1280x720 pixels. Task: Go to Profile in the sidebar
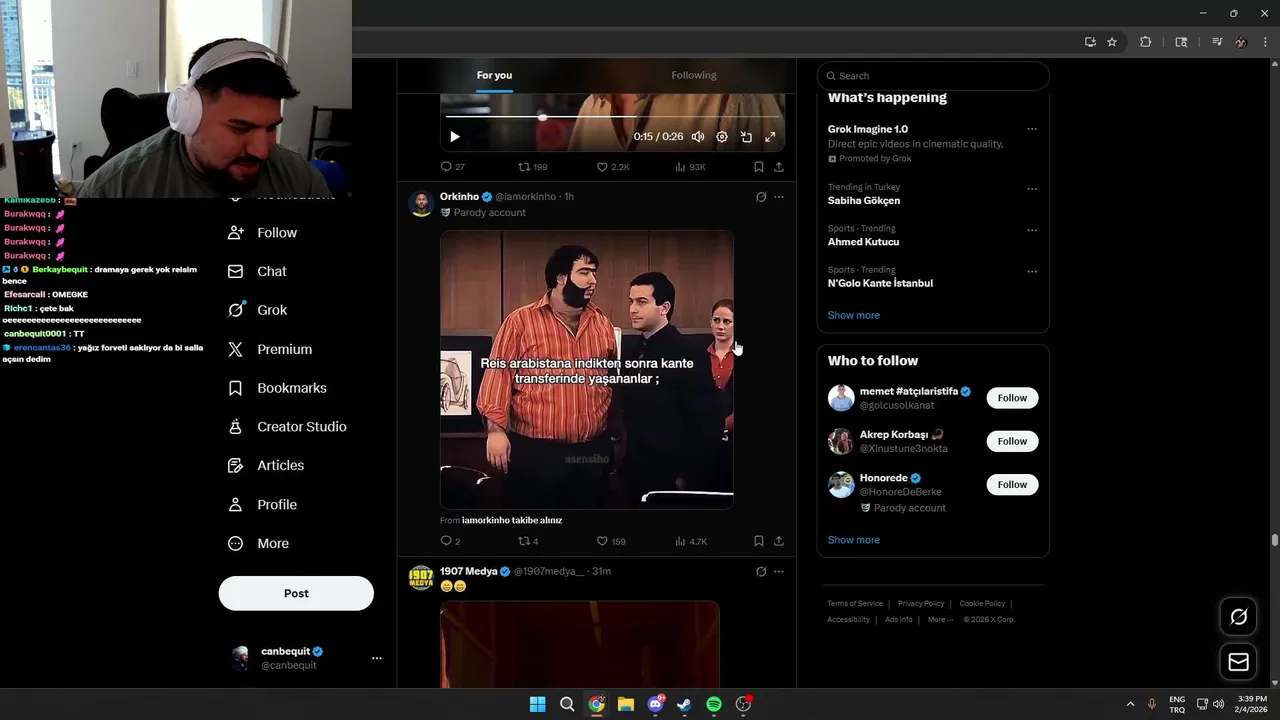coord(263,505)
